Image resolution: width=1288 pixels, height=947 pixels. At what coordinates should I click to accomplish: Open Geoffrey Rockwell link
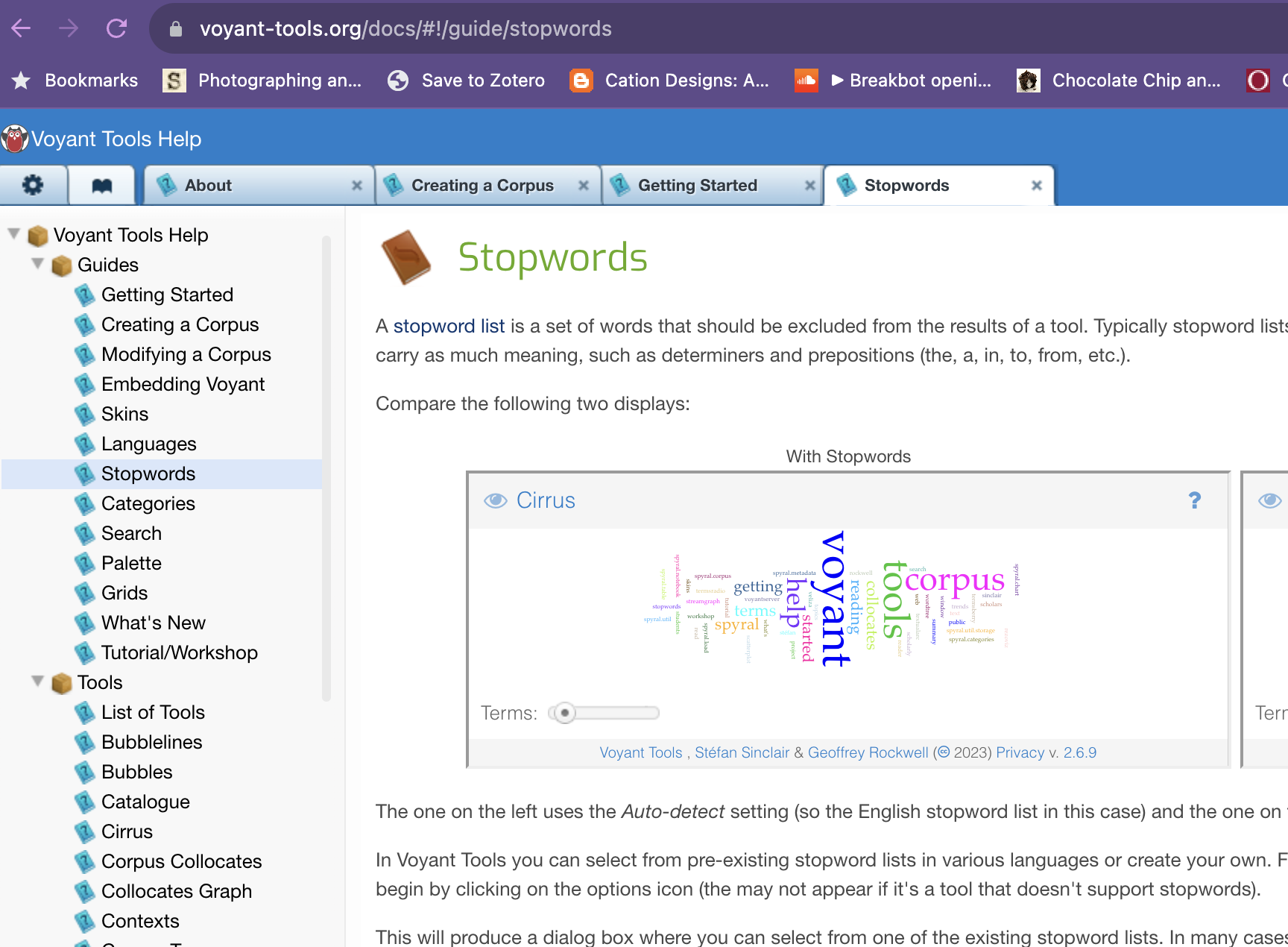tap(868, 752)
